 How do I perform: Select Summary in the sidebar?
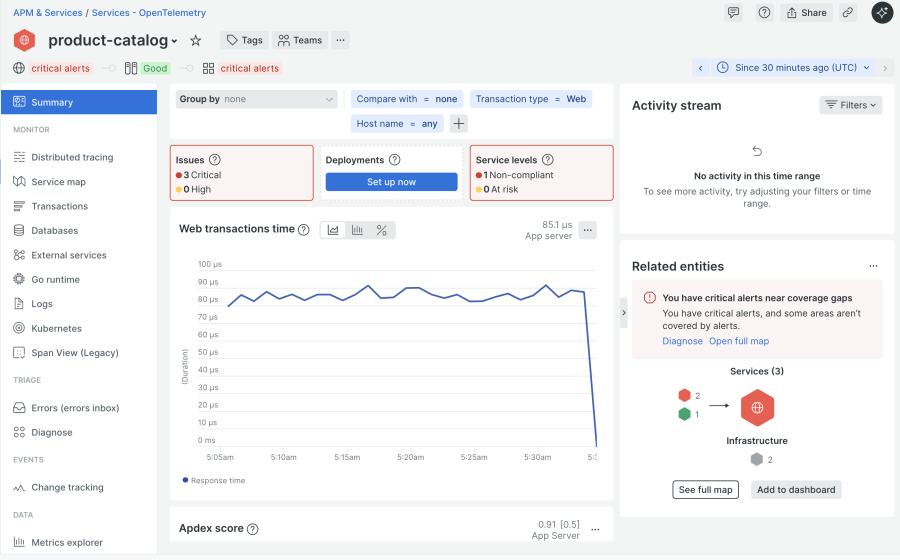click(79, 102)
